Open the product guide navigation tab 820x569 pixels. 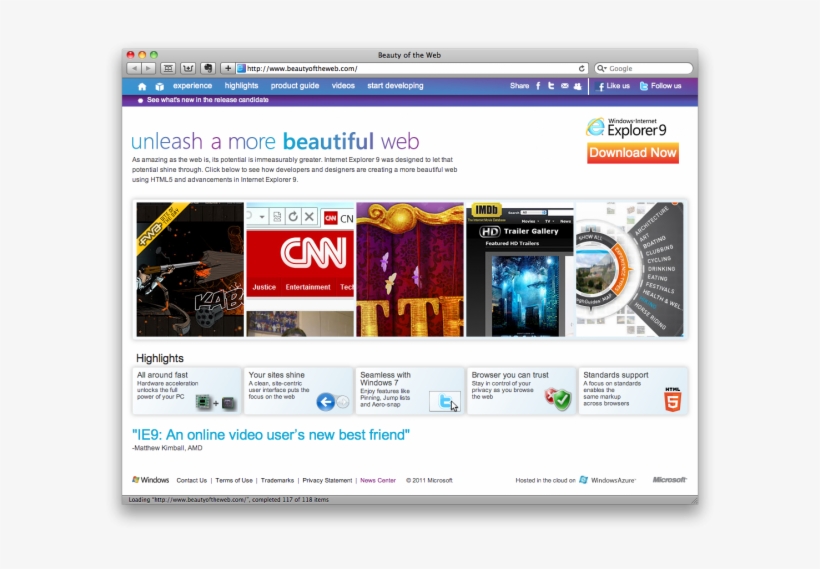click(x=295, y=86)
